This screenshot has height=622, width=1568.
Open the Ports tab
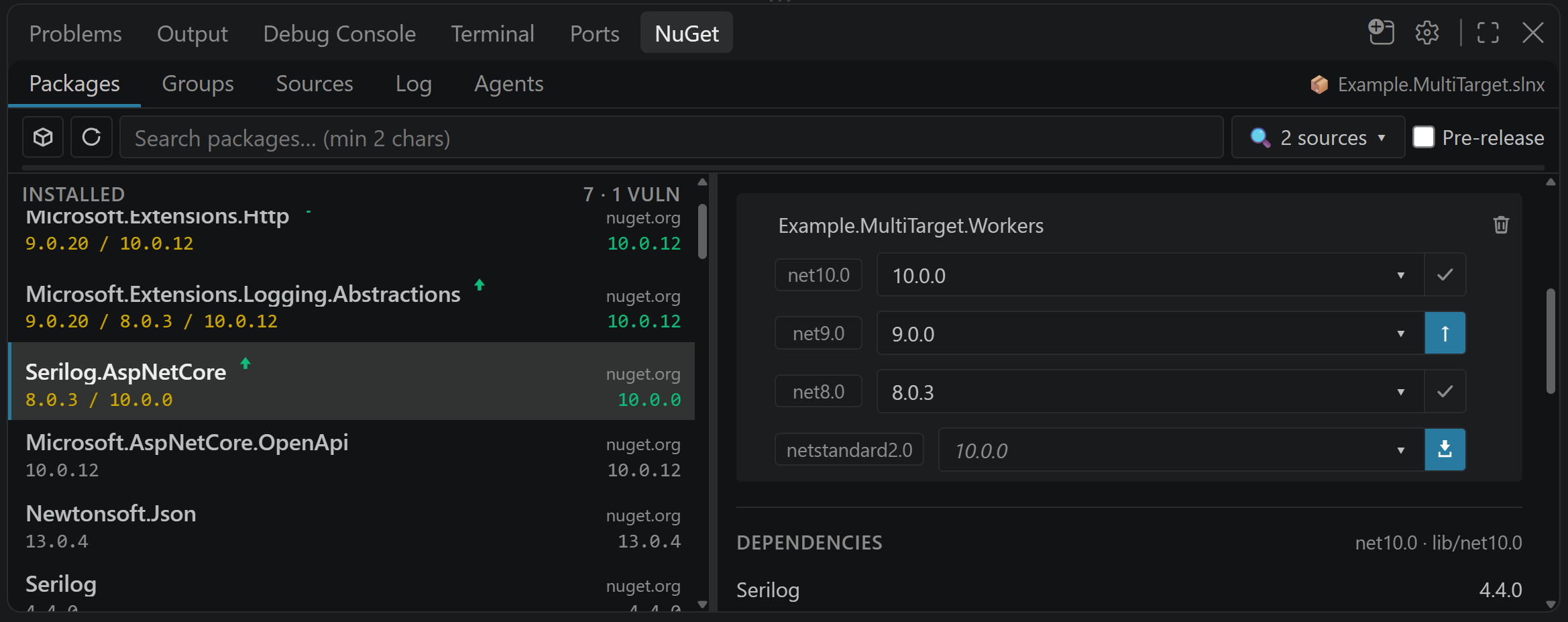(594, 34)
